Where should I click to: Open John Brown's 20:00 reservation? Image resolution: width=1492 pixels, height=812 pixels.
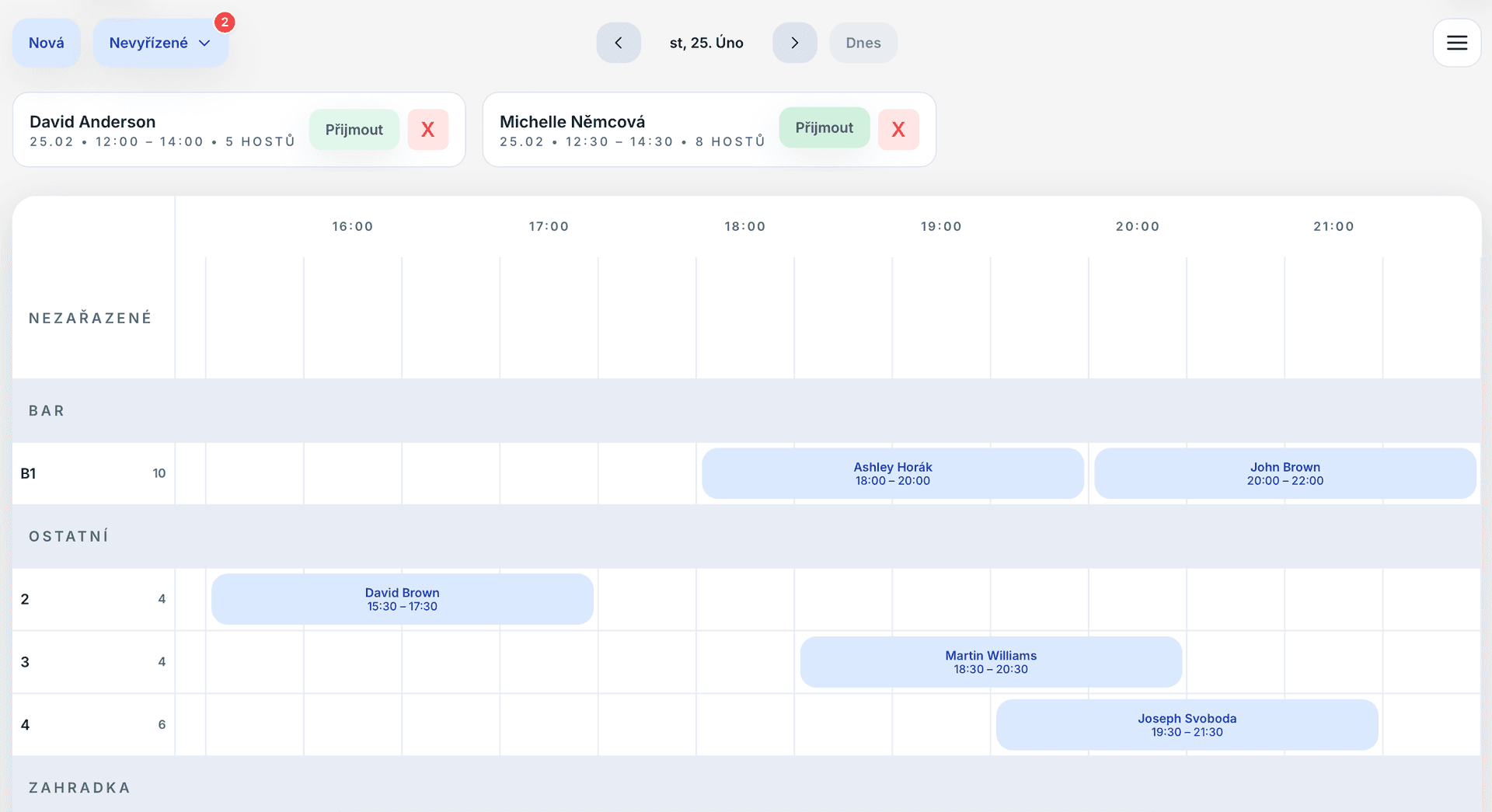pyautogui.click(x=1285, y=473)
